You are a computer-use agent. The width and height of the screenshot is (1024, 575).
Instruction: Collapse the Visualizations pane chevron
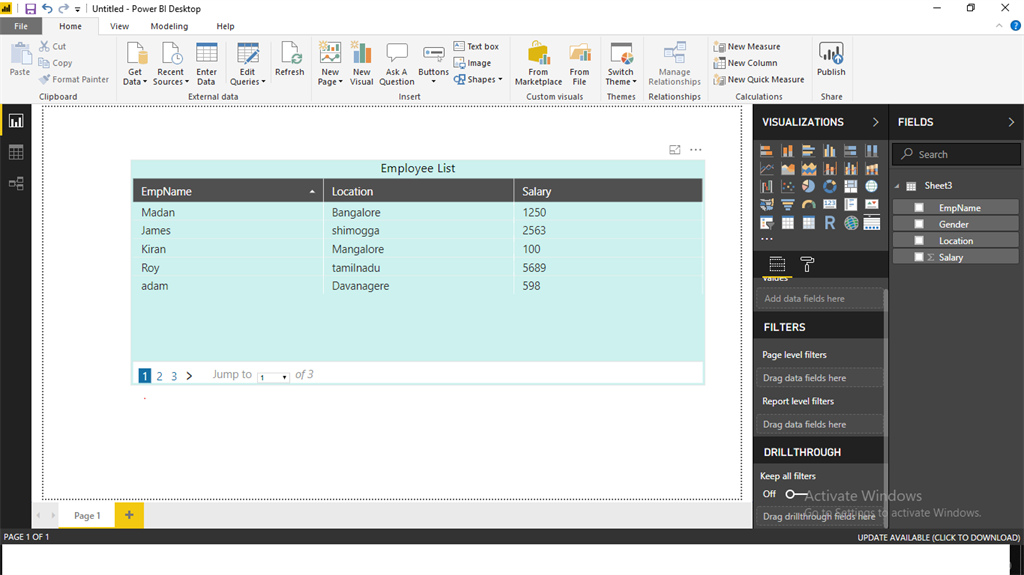[876, 122]
